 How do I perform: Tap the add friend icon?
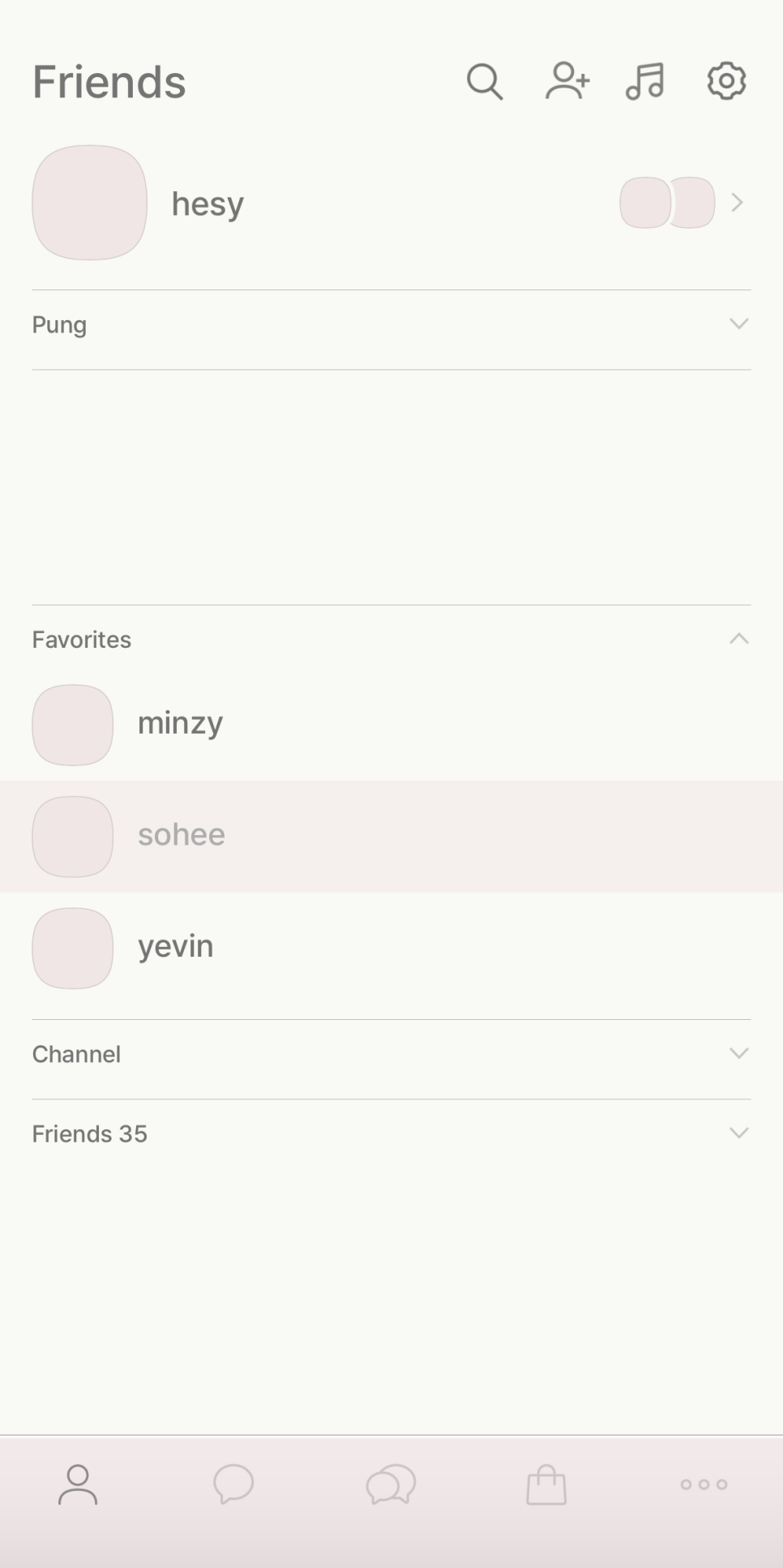567,81
